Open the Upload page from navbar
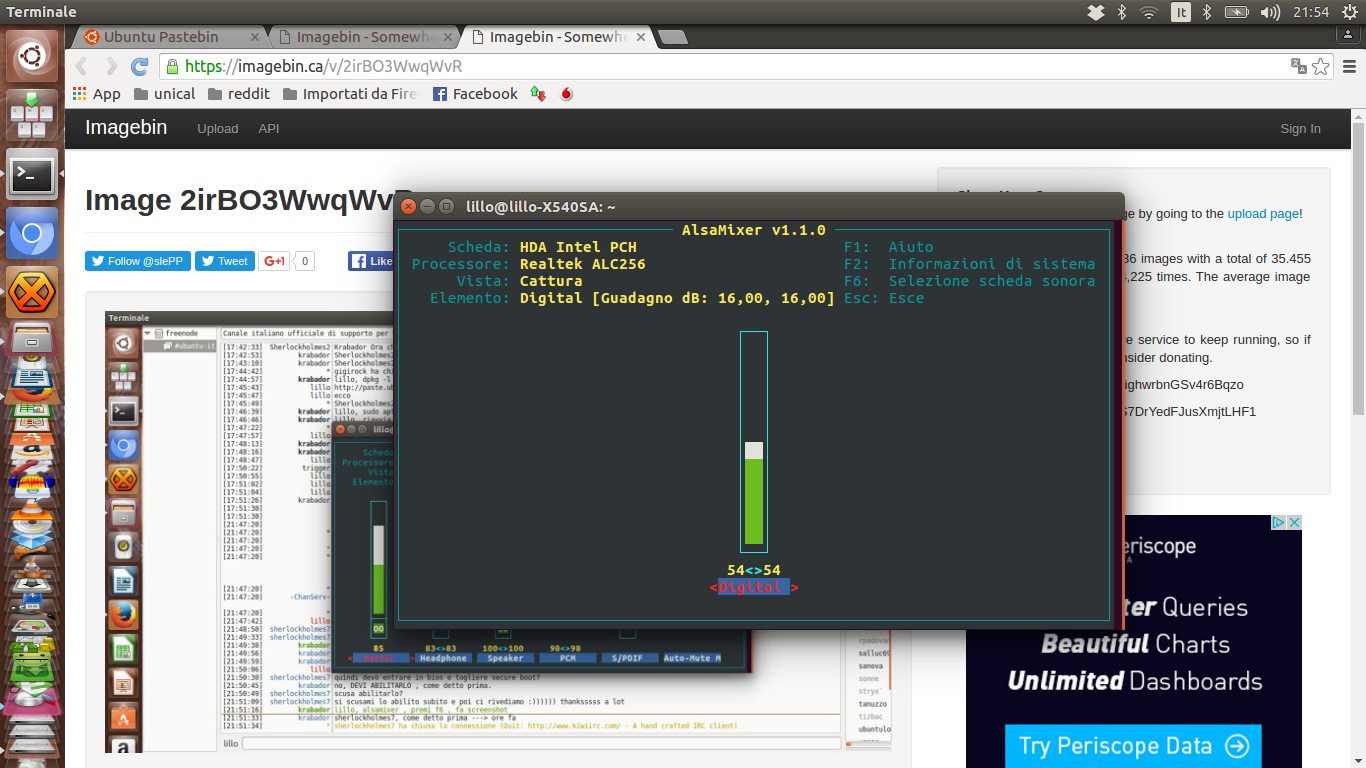The width and height of the screenshot is (1366, 768). (x=218, y=129)
